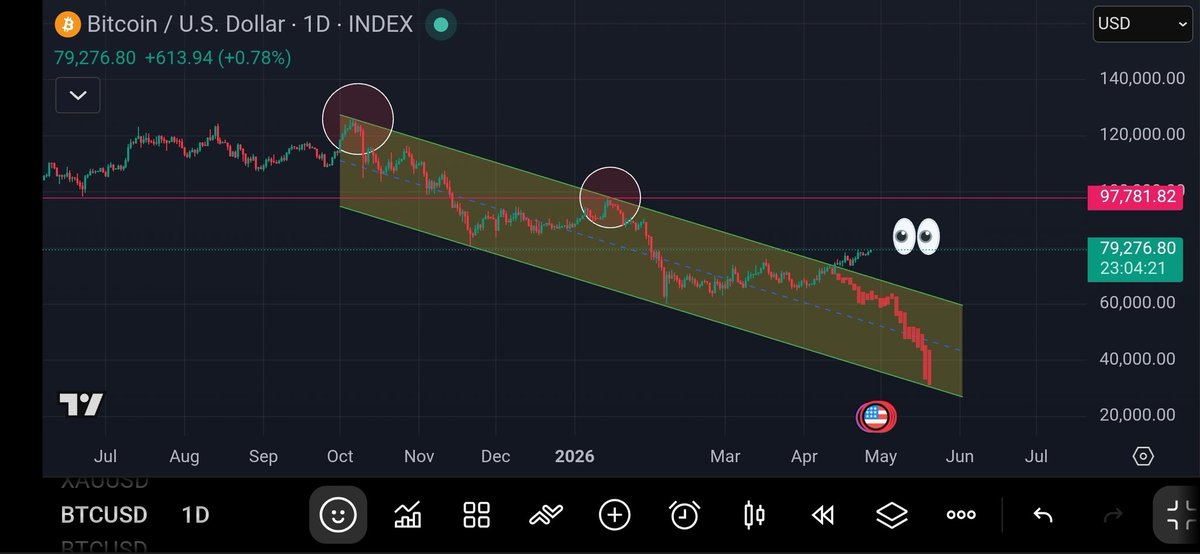This screenshot has width=1200, height=554.
Task: Select the eyes emoji sticker on chart
Action: 917,236
